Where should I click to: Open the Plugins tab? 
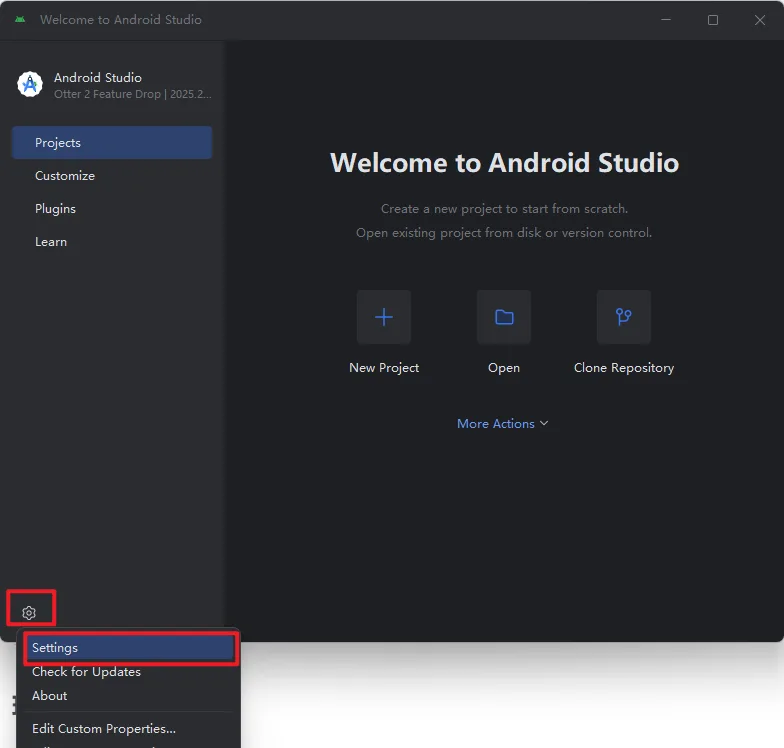tap(112, 208)
